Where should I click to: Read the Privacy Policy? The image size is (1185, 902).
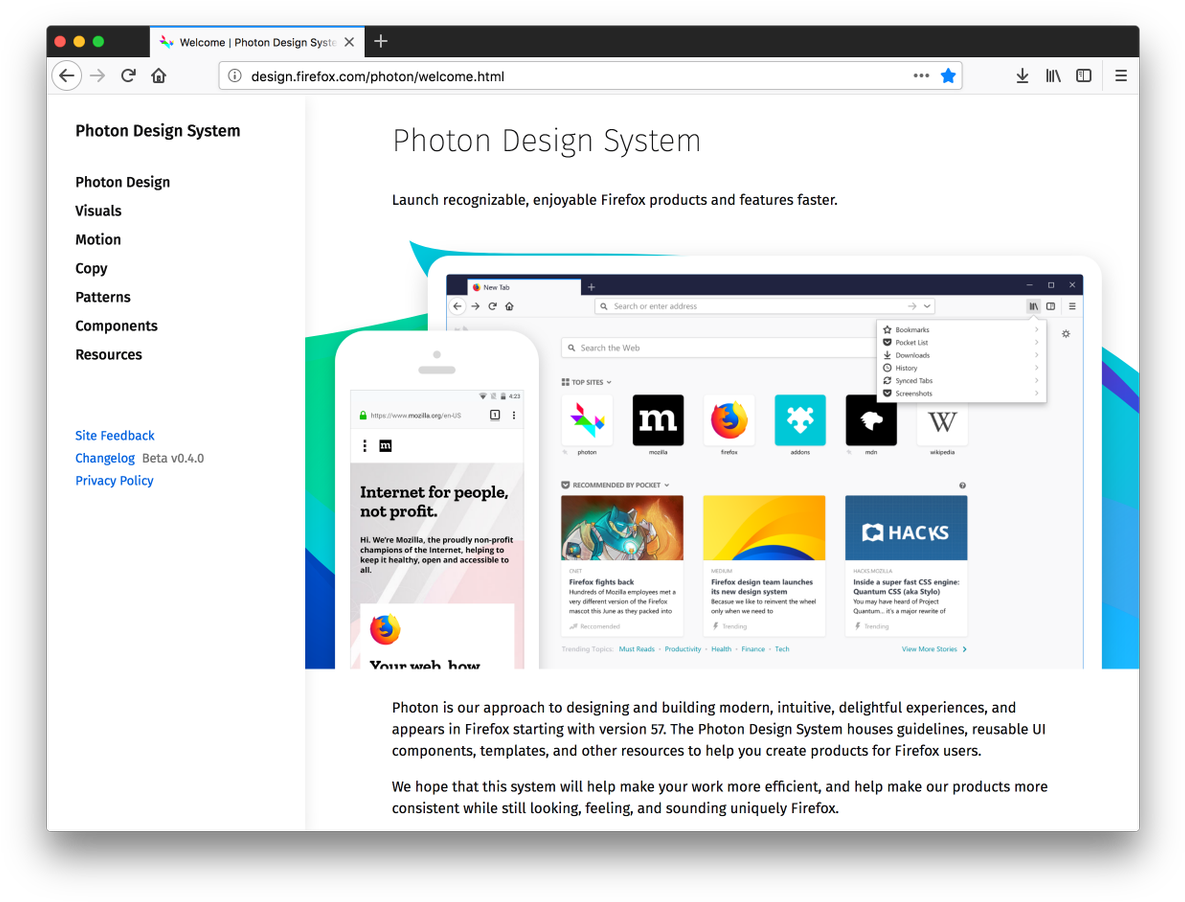click(114, 480)
